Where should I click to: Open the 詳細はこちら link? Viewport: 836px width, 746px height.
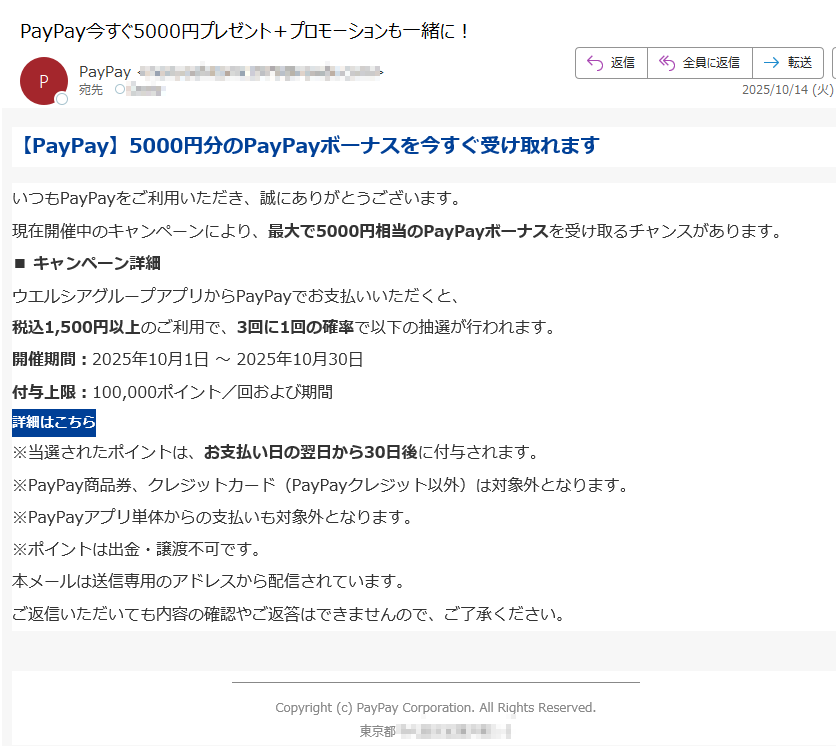point(54,423)
